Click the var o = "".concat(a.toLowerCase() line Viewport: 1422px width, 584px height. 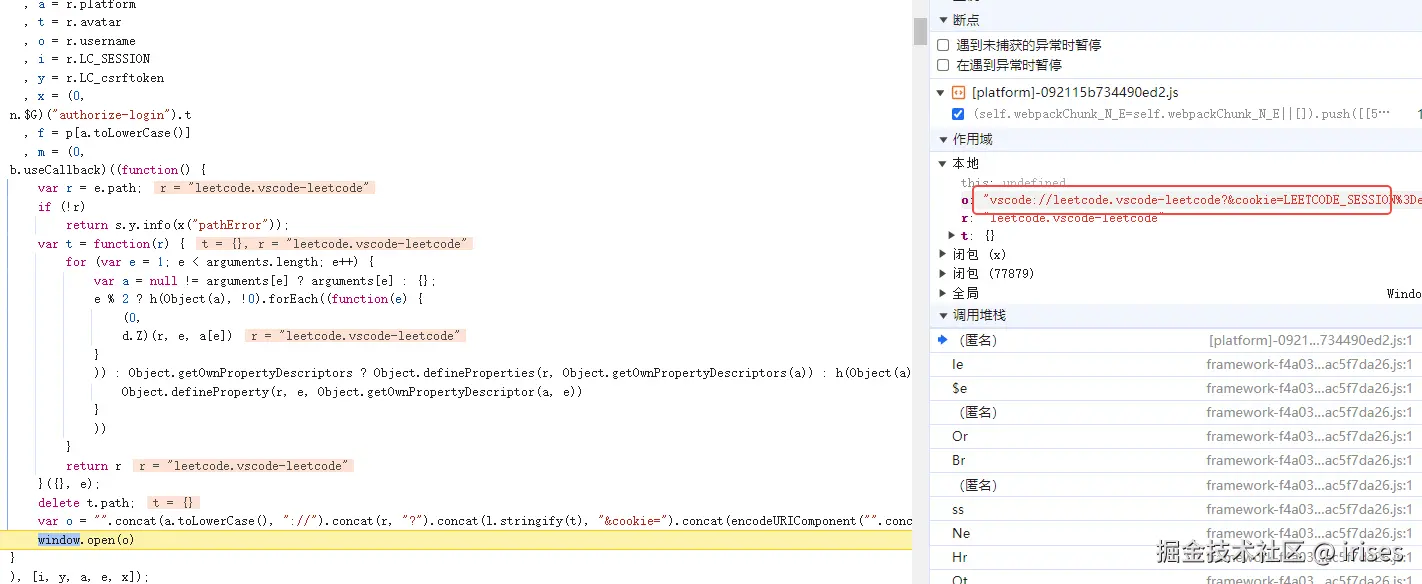coord(475,521)
